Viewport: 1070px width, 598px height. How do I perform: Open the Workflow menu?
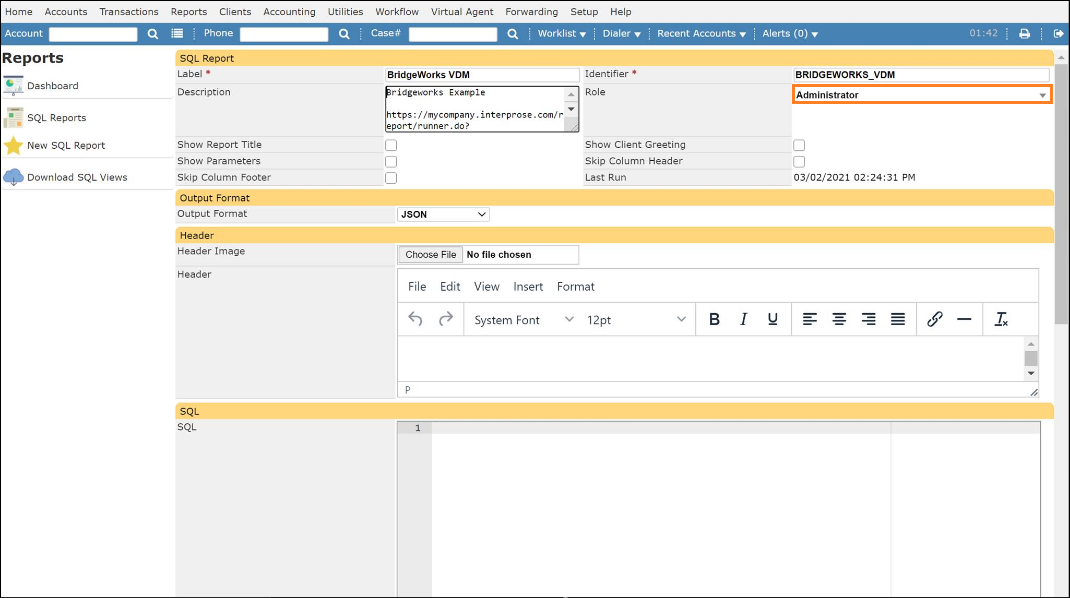pos(397,12)
